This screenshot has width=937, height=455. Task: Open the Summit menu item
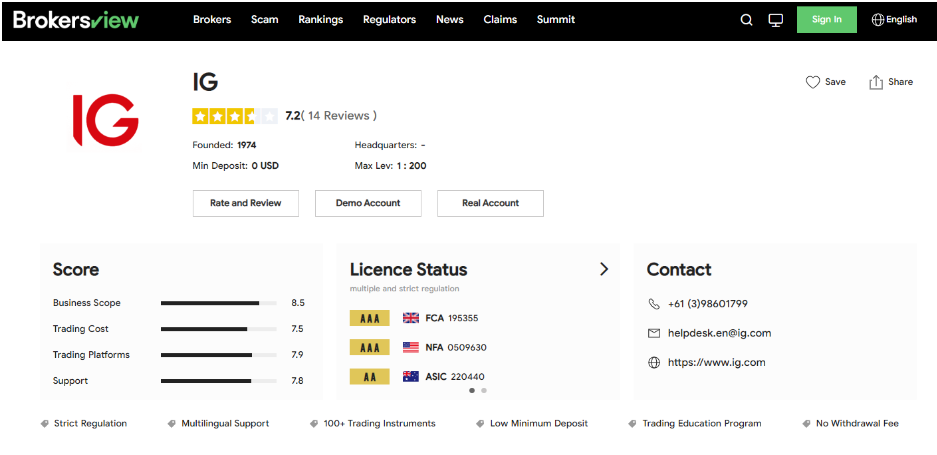click(556, 20)
